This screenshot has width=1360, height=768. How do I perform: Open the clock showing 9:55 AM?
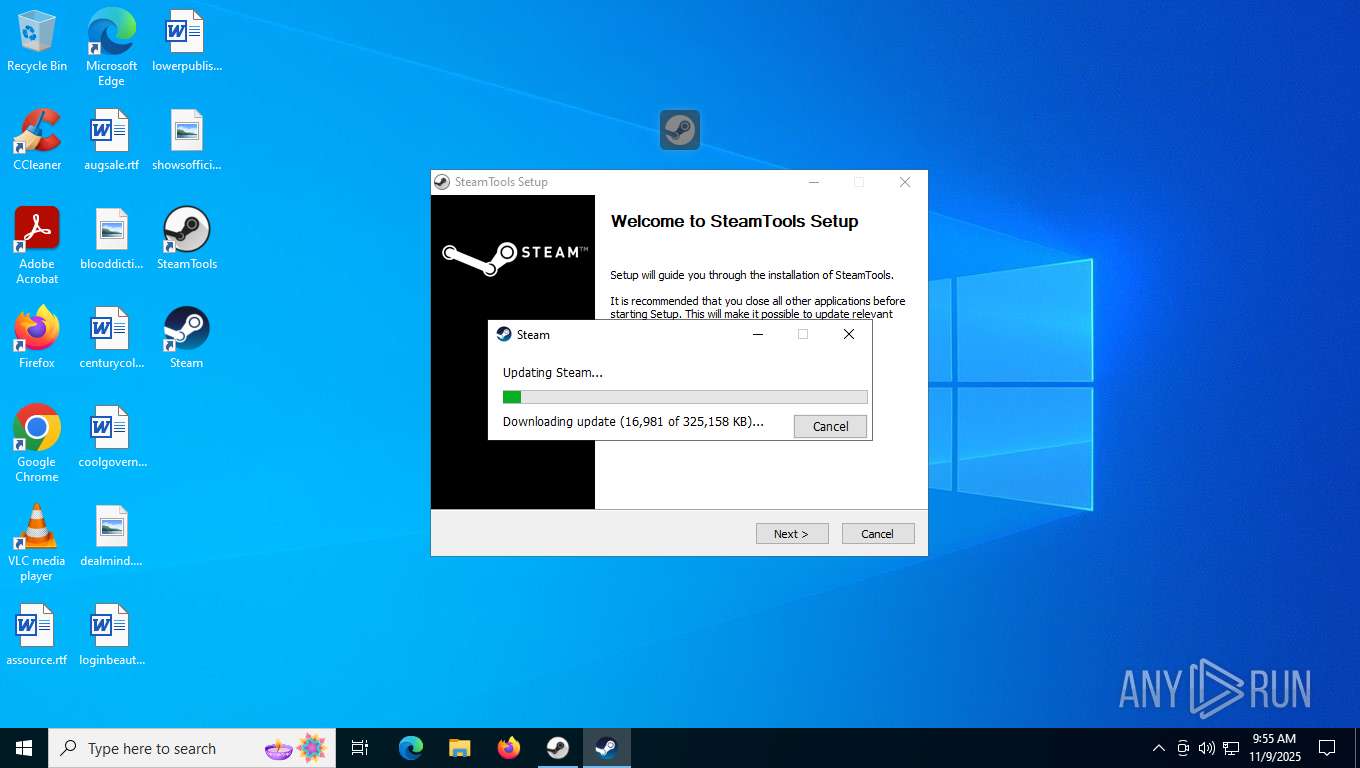(x=1274, y=748)
